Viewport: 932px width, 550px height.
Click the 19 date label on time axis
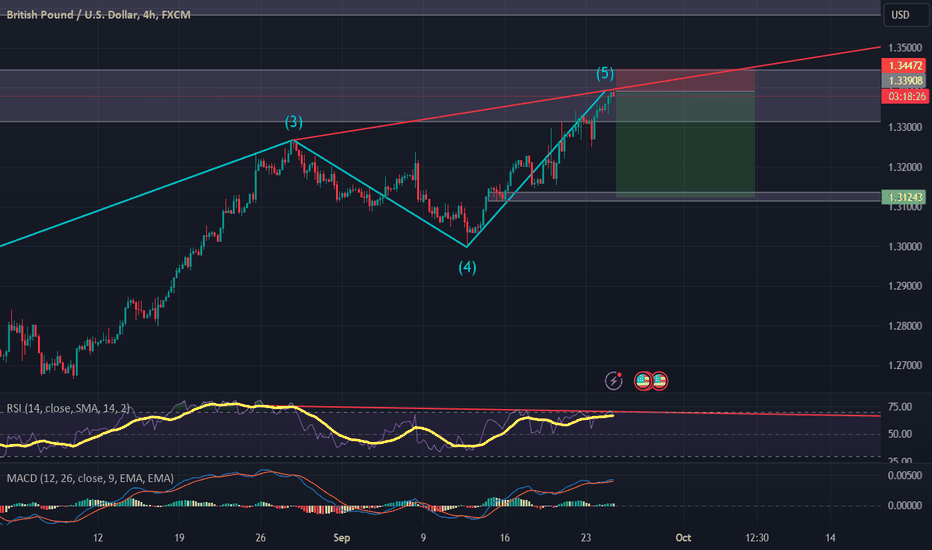coord(179,538)
